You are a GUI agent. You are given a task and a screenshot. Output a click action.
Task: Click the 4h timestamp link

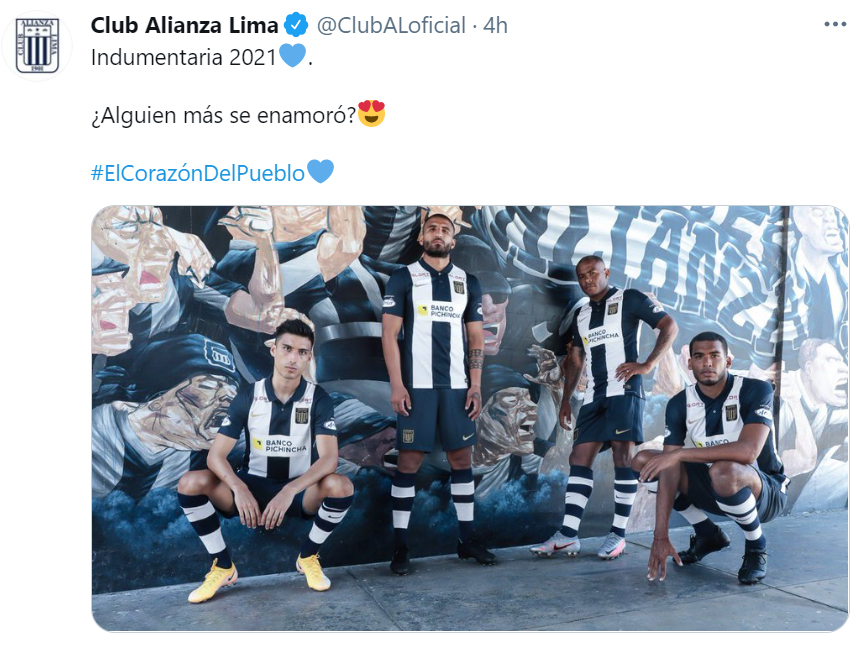point(495,25)
